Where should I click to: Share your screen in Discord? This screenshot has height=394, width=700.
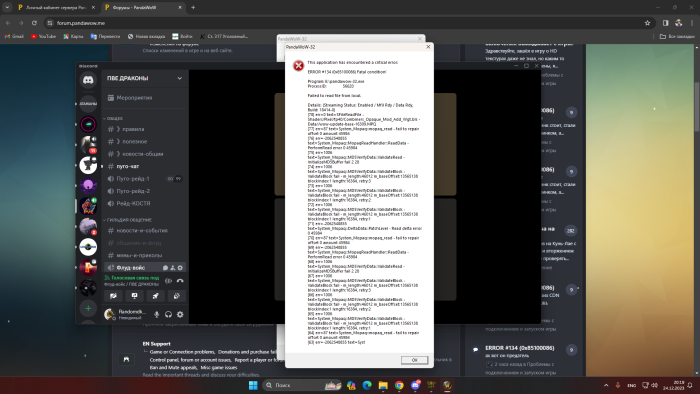(x=134, y=296)
